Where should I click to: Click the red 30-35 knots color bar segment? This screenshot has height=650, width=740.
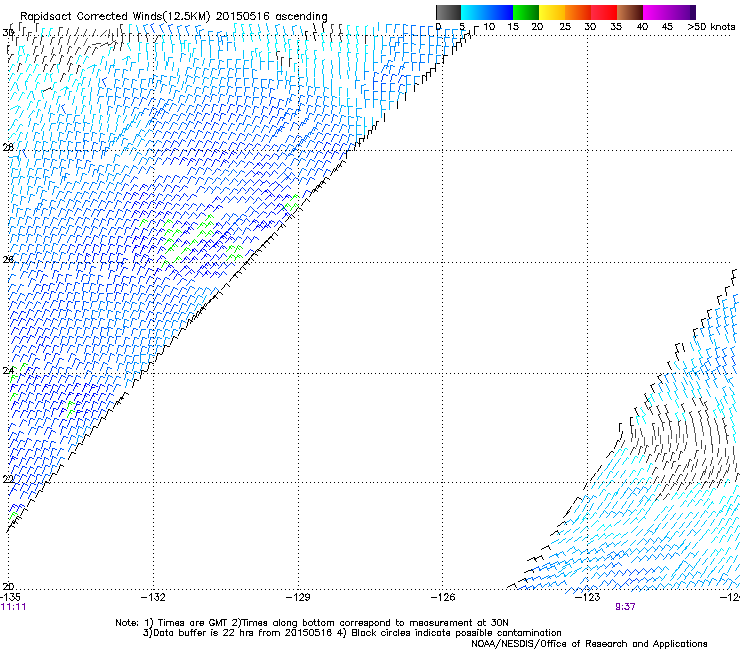click(x=604, y=12)
